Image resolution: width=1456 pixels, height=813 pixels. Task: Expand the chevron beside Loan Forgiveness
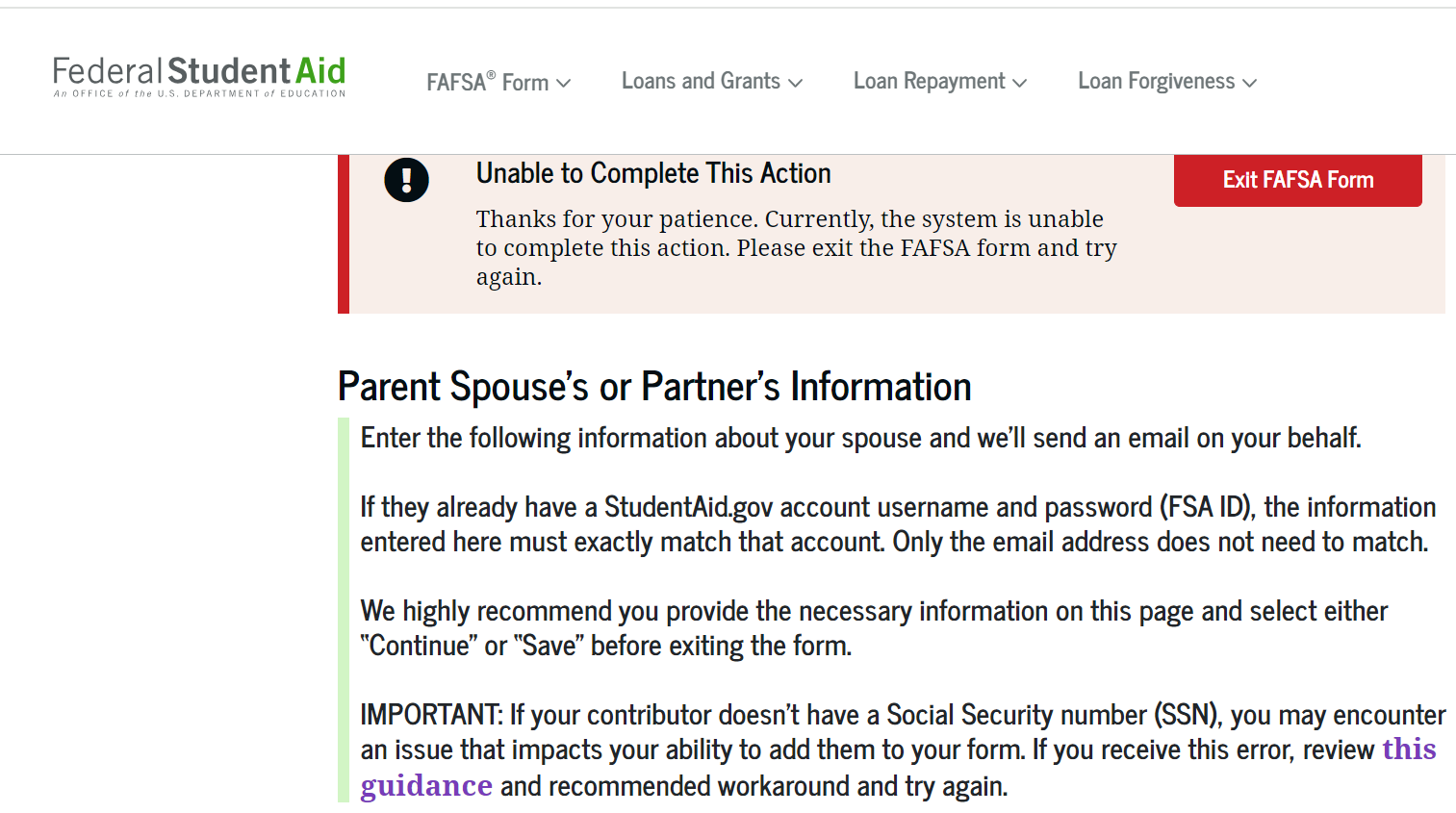pos(1249,84)
